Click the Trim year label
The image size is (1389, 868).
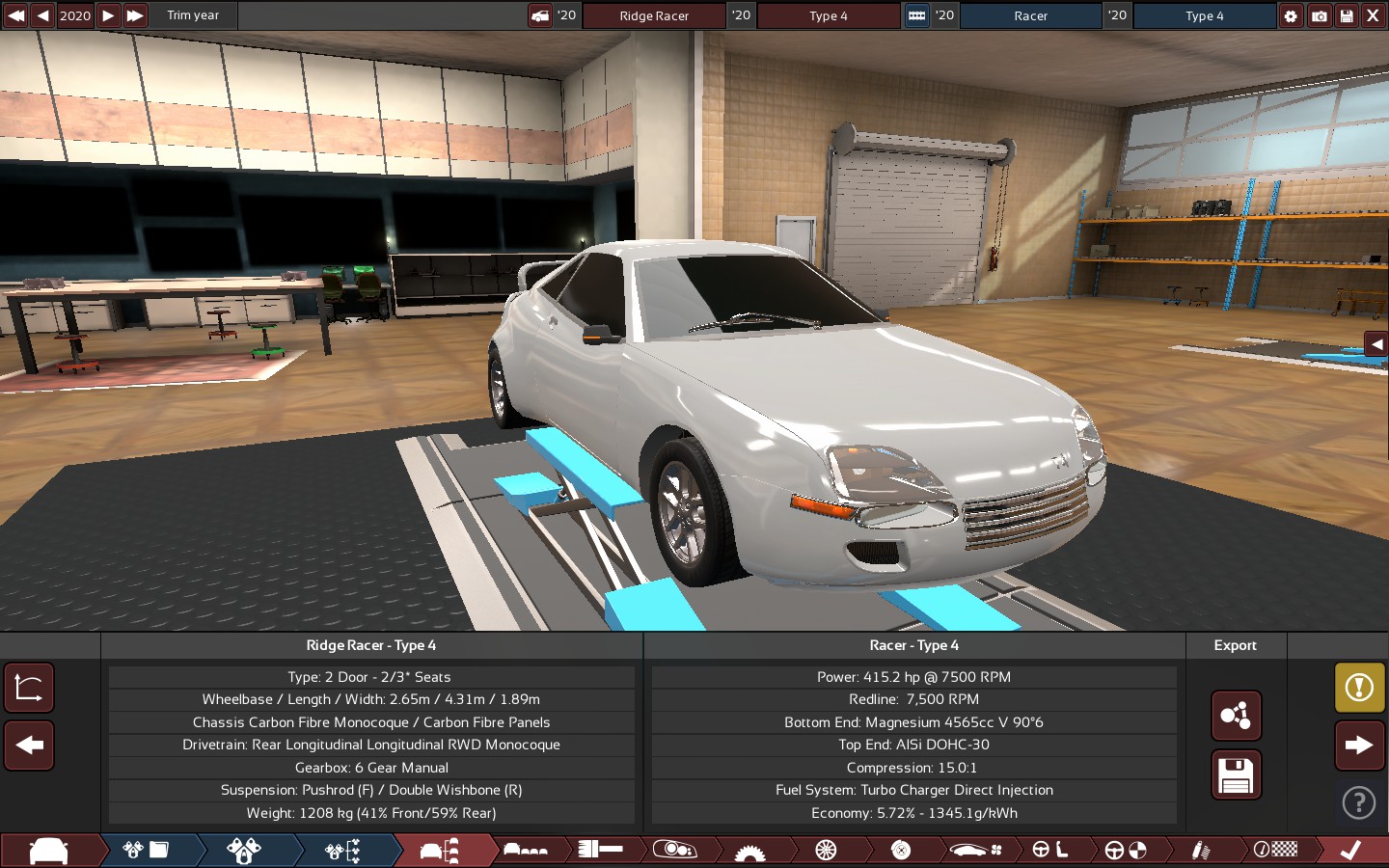[193, 15]
